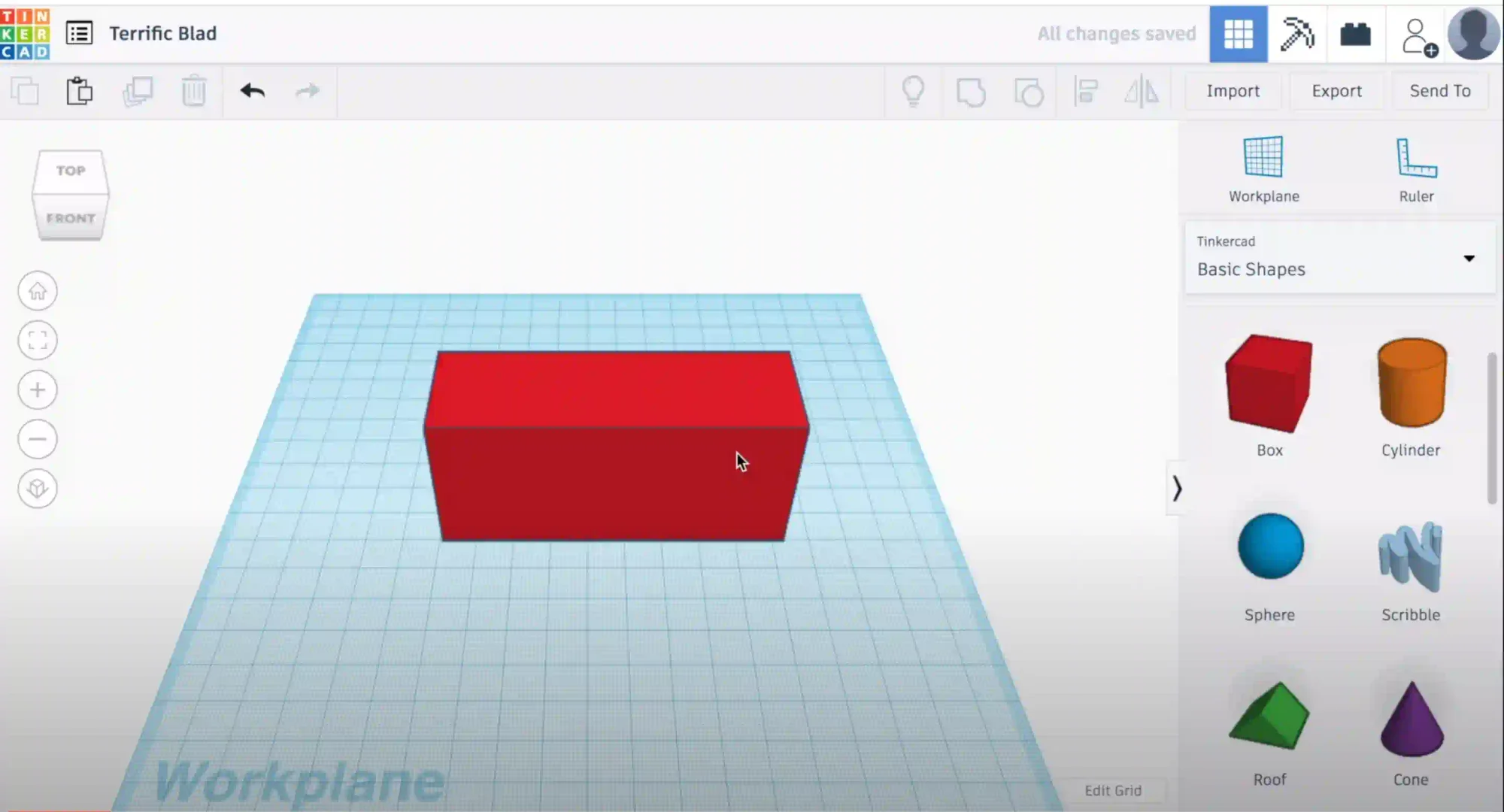Image resolution: width=1504 pixels, height=812 pixels.
Task: Toggle Show all lightbulb icon
Action: (x=913, y=92)
